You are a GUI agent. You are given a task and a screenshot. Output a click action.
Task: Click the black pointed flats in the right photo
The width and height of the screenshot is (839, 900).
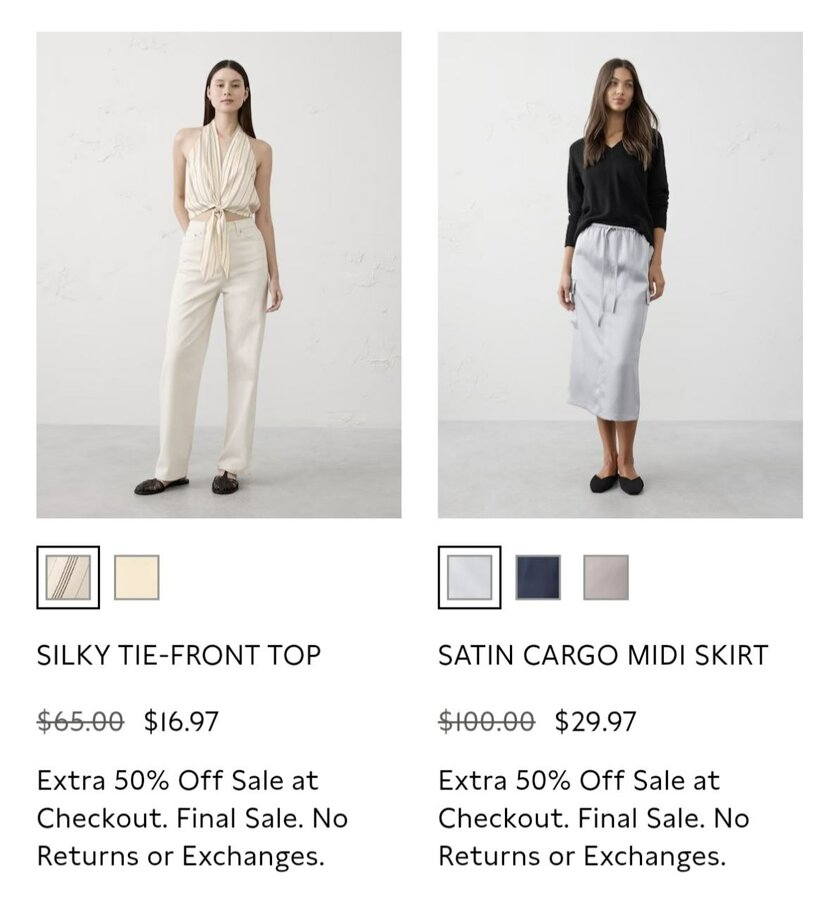617,482
